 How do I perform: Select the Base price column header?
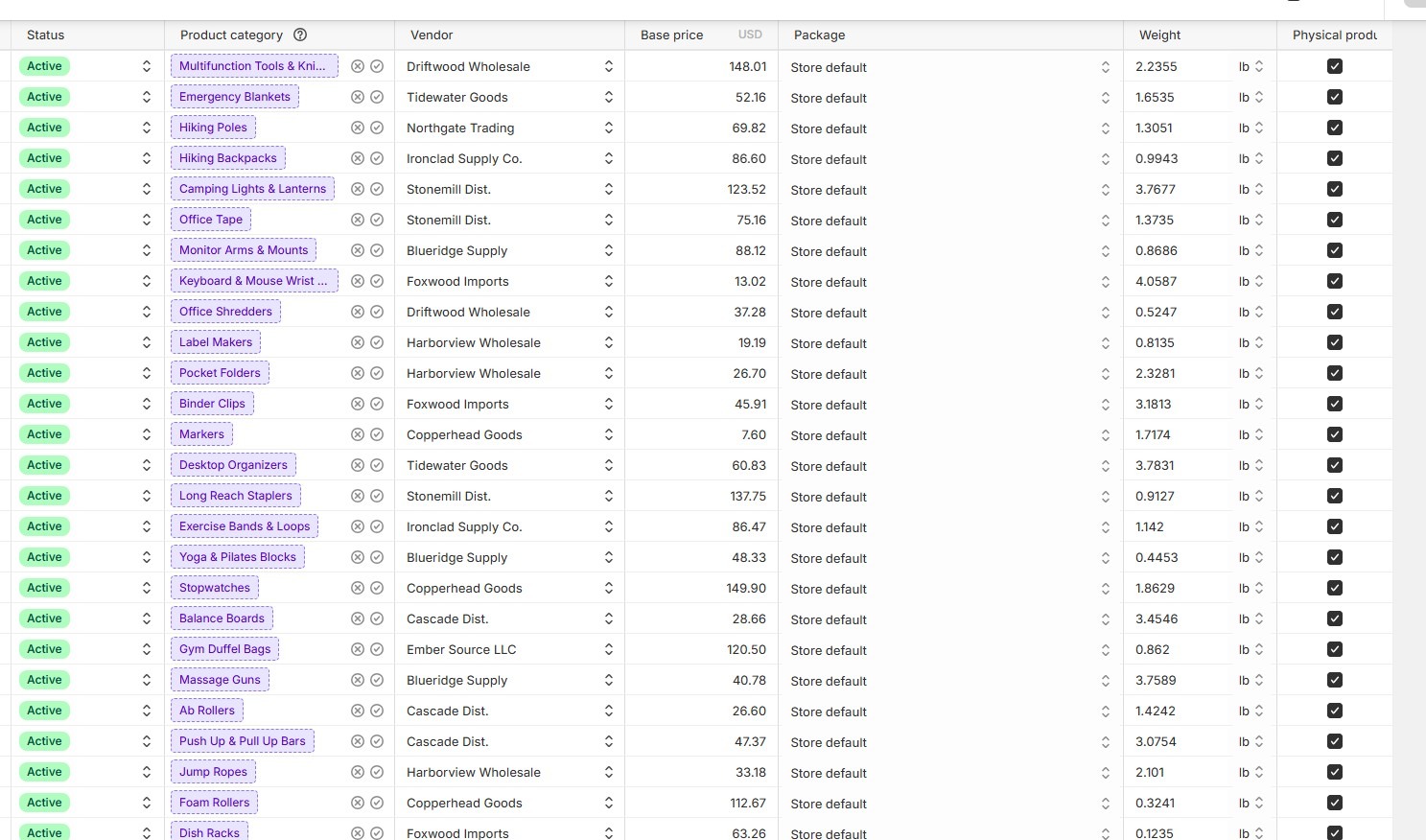coord(671,35)
